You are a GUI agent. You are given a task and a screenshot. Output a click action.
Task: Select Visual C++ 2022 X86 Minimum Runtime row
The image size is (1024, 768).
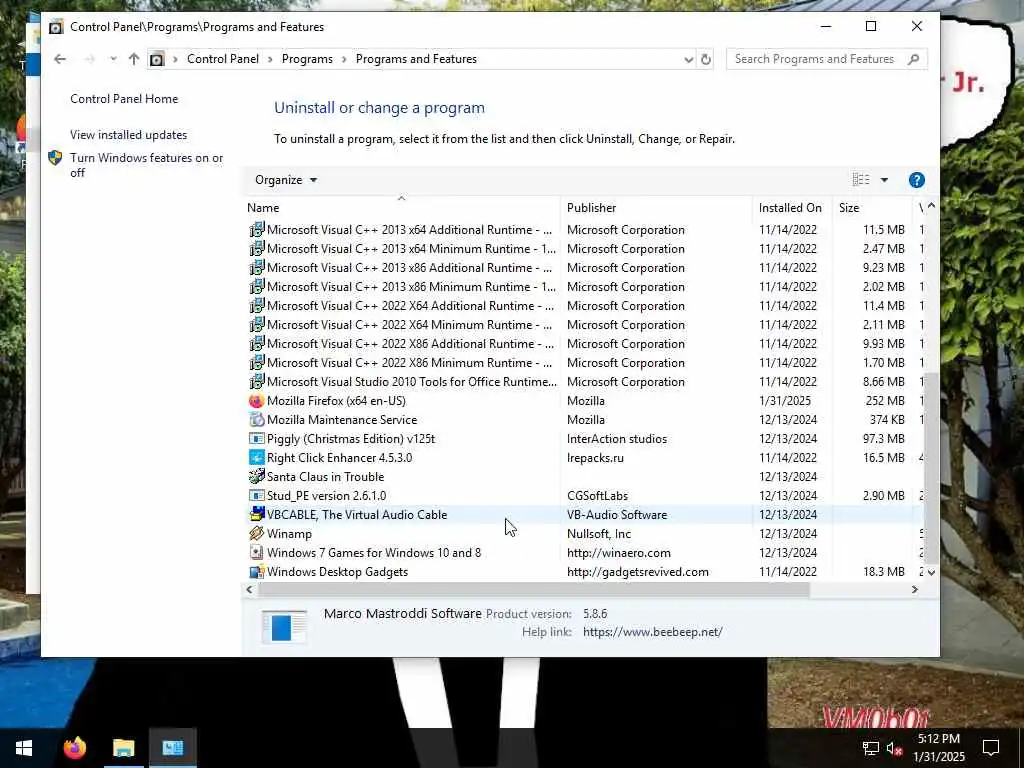pyautogui.click(x=584, y=362)
